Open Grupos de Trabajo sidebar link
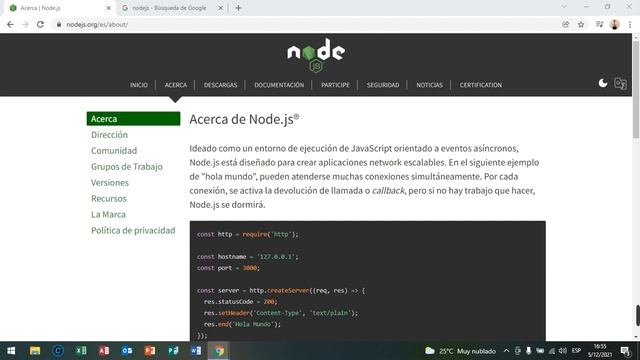This screenshot has width=640, height=360. [x=127, y=167]
